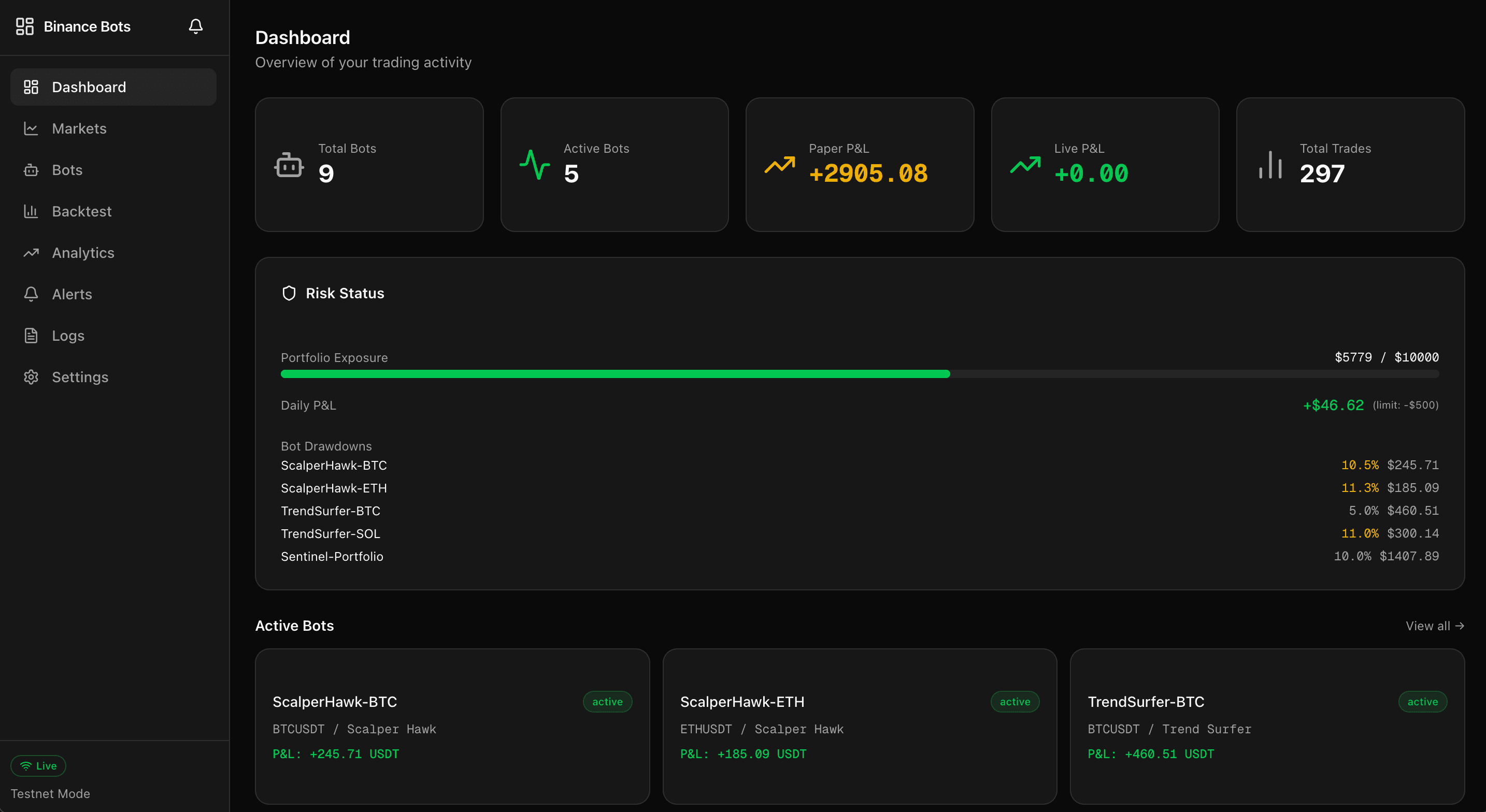Click the Binance Bots logo icon
Image resolution: width=1486 pixels, height=812 pixels.
pyautogui.click(x=24, y=26)
